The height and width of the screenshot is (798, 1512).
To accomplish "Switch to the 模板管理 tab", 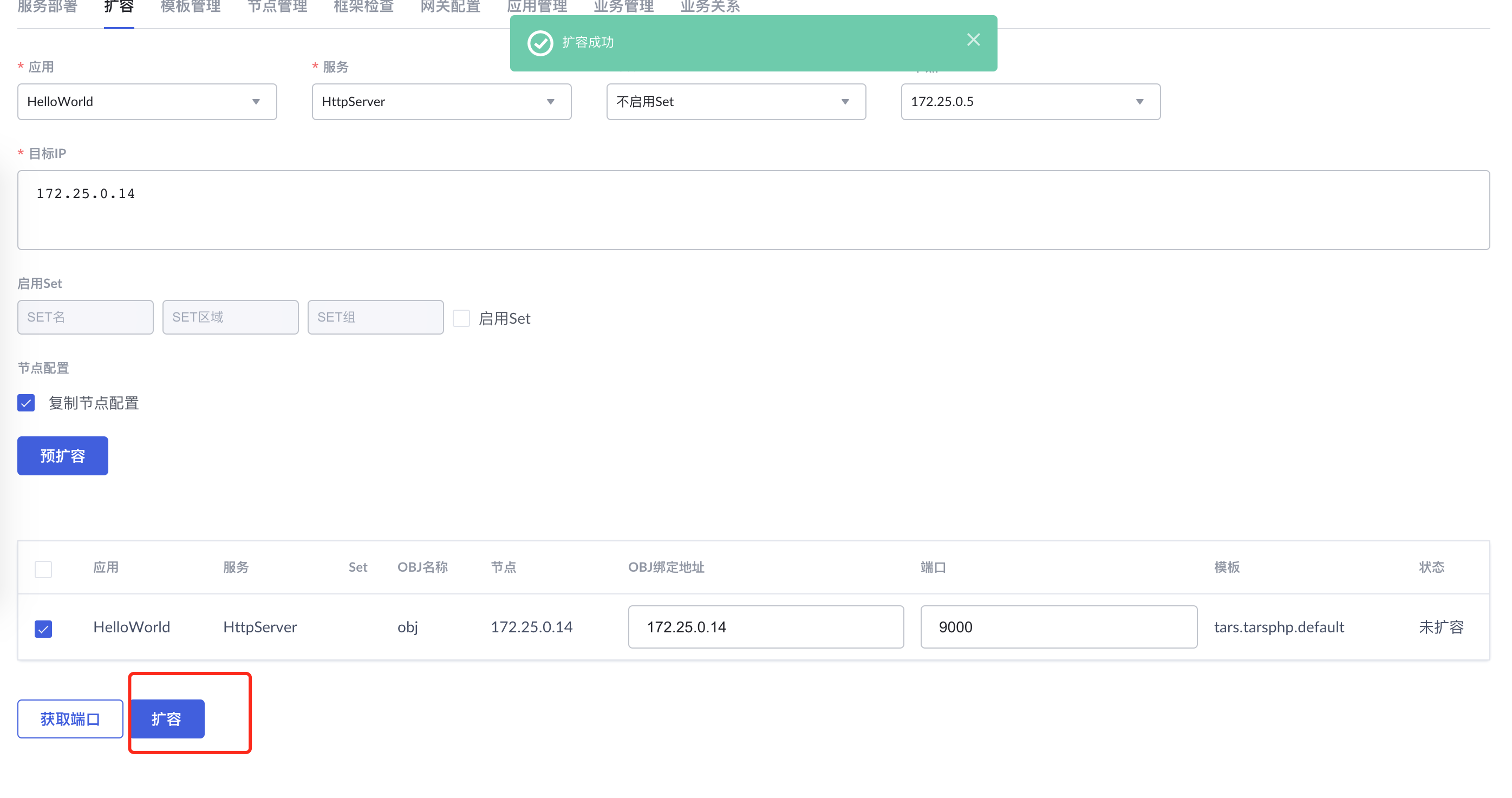I will [190, 7].
